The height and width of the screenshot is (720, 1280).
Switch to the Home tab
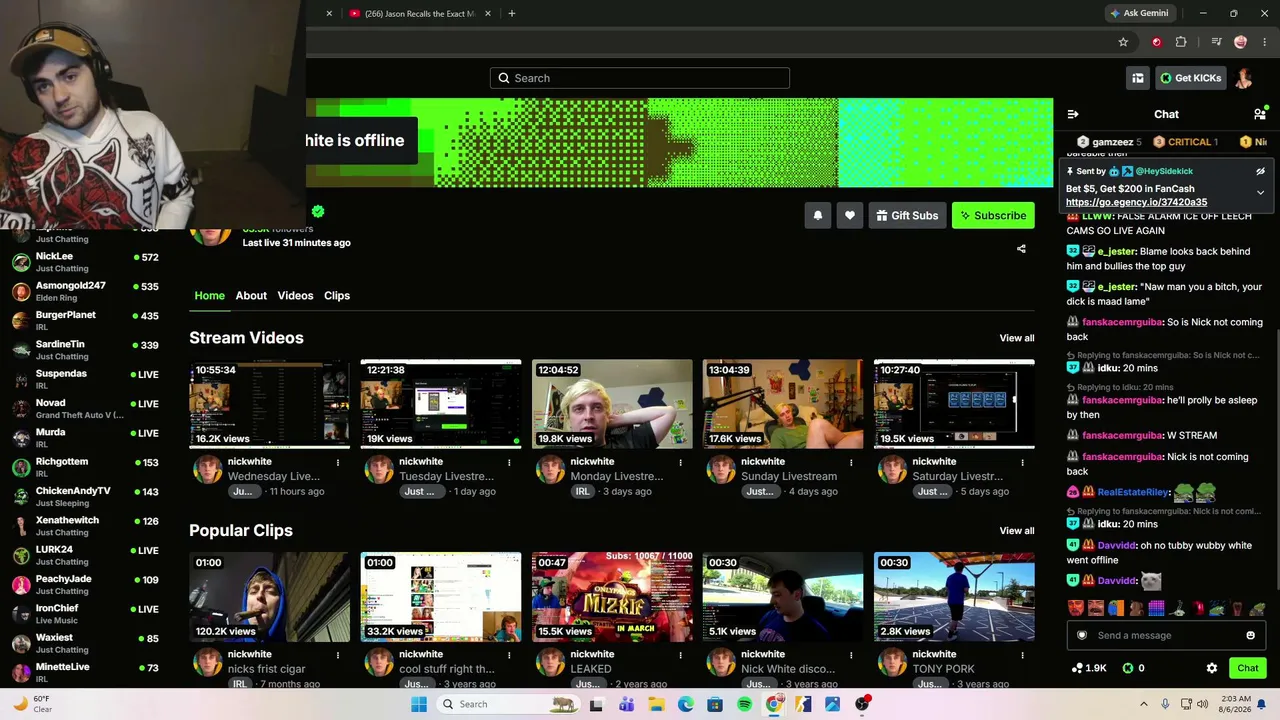click(x=209, y=296)
